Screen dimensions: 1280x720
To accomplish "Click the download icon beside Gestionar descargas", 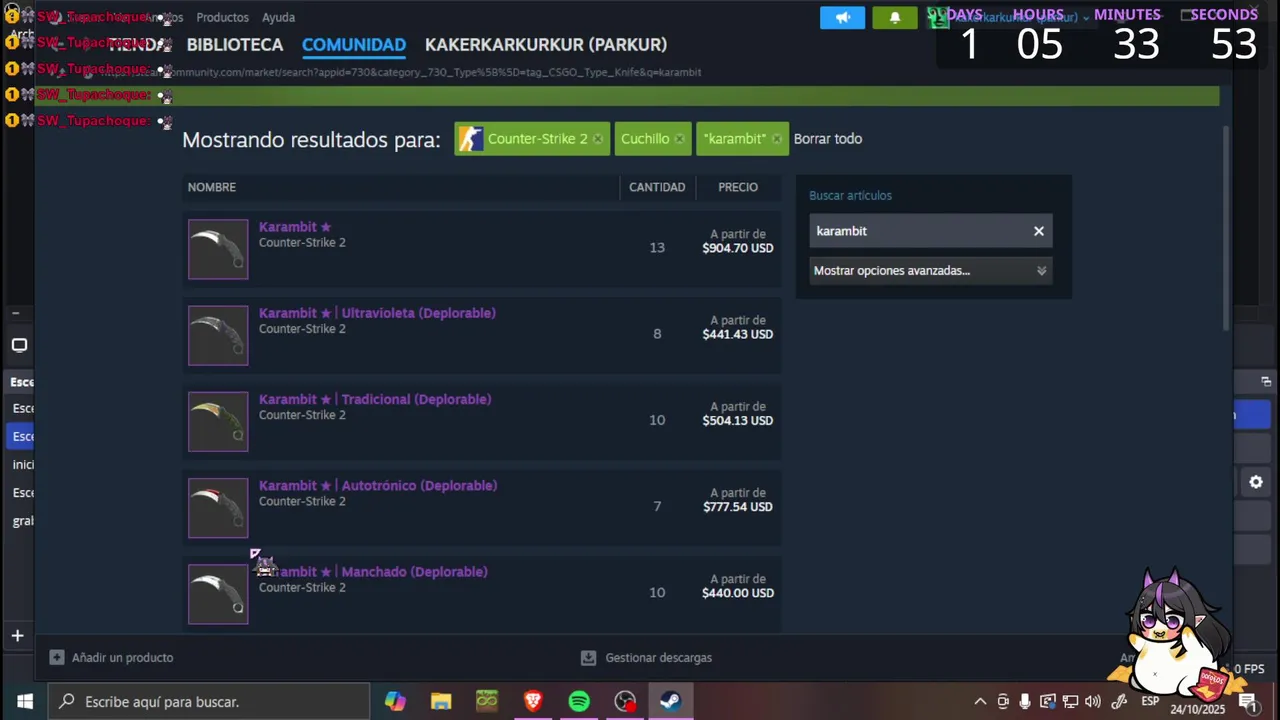I will 588,658.
